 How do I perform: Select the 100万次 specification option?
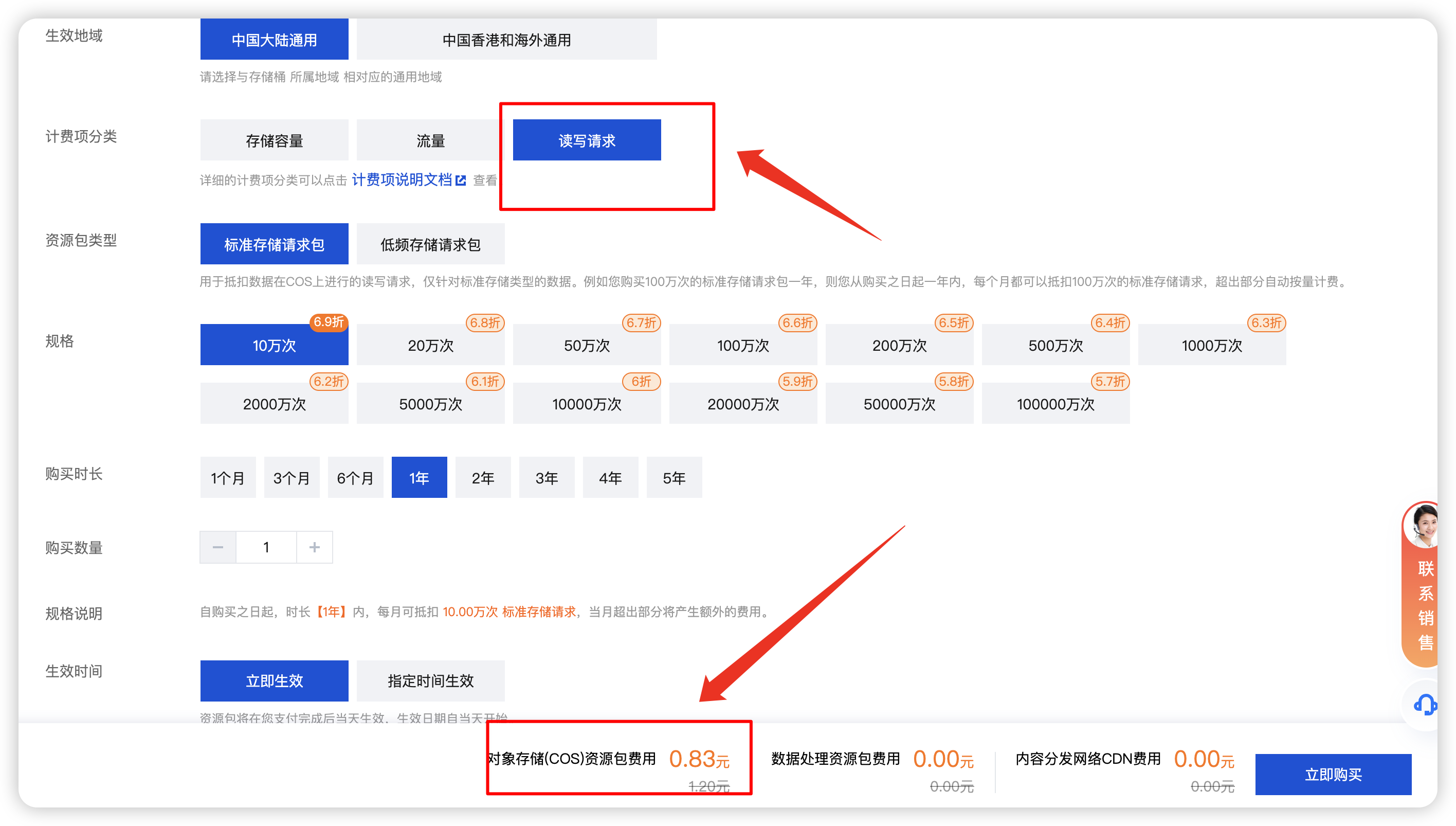(743, 345)
